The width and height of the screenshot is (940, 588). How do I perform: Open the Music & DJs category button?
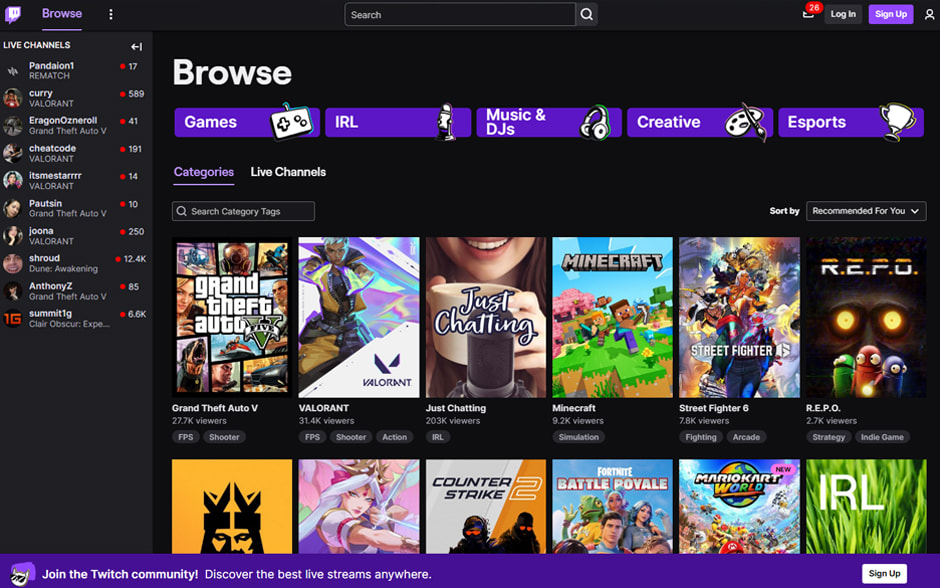click(x=549, y=122)
